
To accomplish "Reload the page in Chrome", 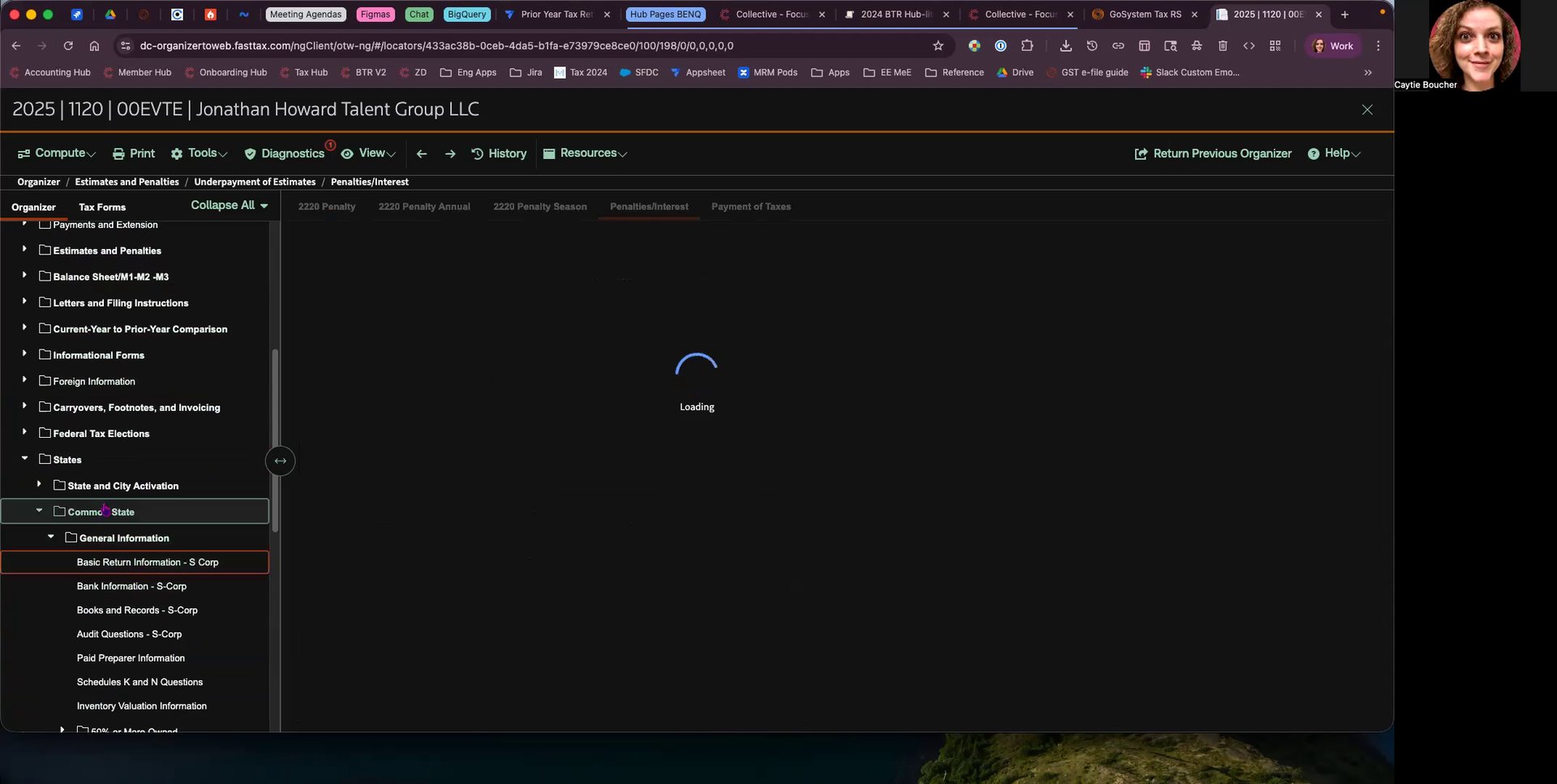I will [x=68, y=46].
